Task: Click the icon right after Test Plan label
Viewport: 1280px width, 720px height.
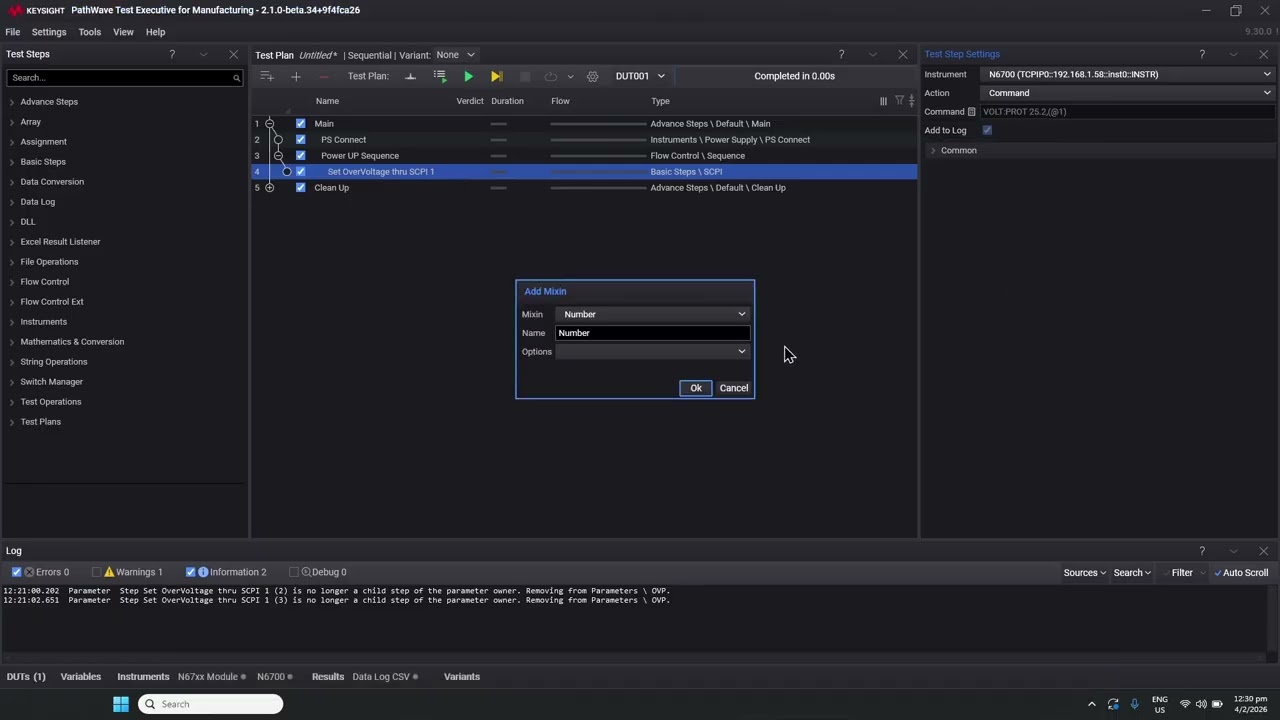Action: (x=410, y=76)
